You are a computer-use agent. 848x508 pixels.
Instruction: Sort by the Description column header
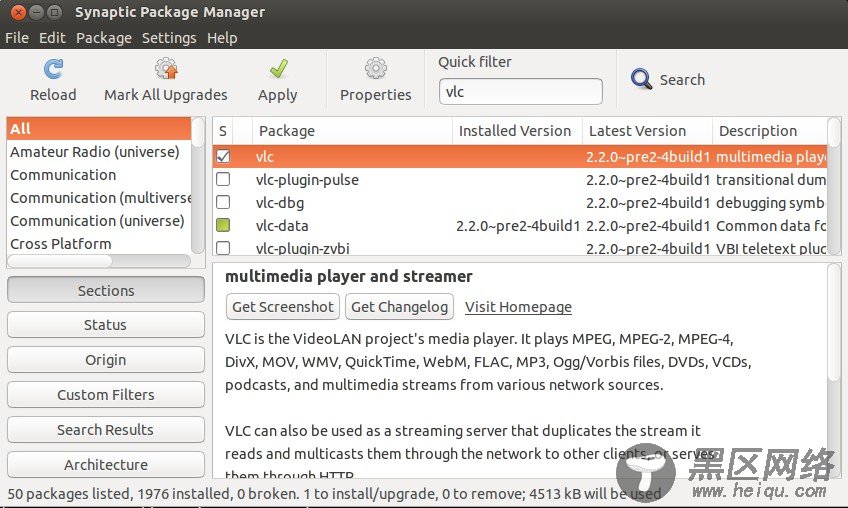pos(770,131)
